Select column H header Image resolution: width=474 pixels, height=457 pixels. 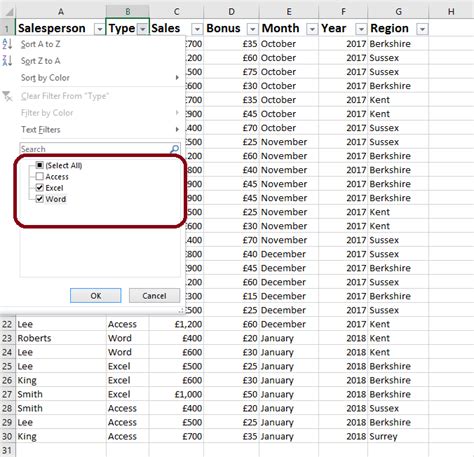(x=451, y=12)
